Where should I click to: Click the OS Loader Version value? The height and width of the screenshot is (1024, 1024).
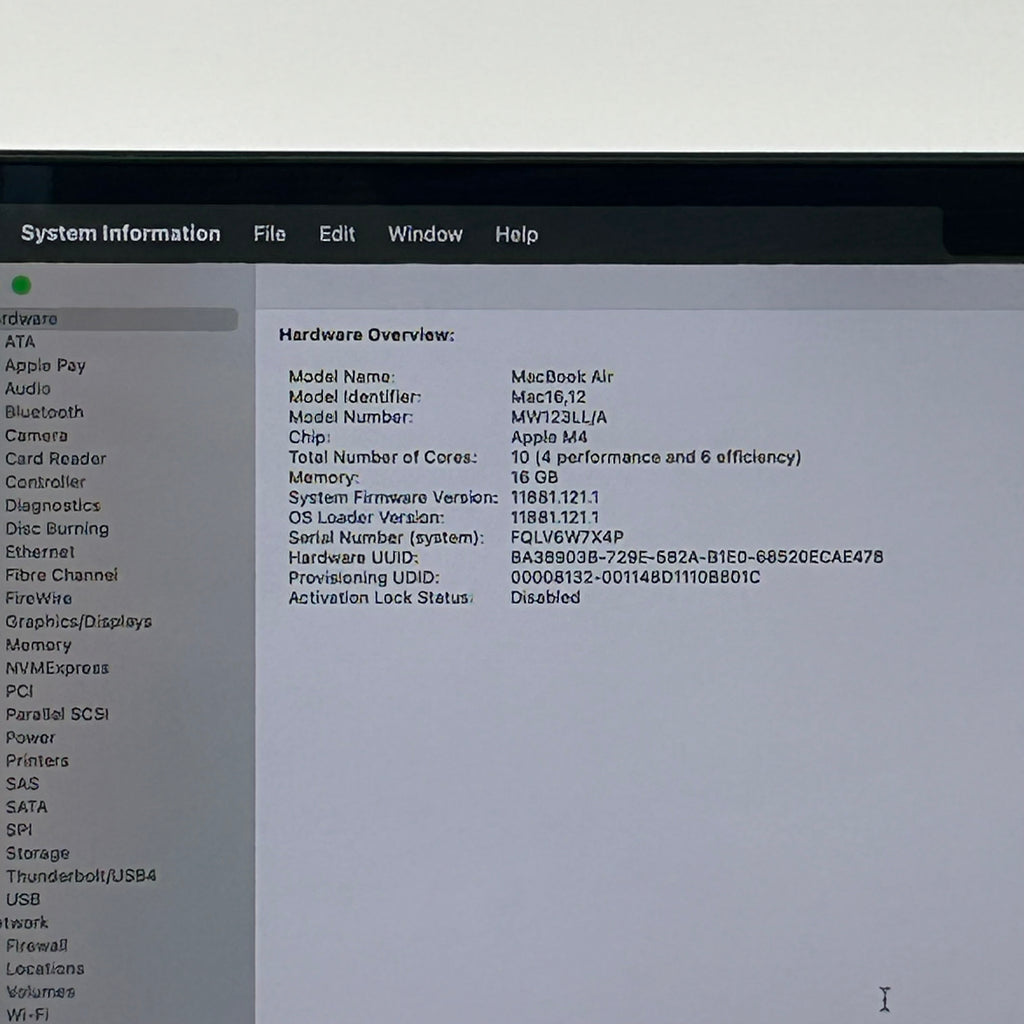pyautogui.click(x=554, y=517)
